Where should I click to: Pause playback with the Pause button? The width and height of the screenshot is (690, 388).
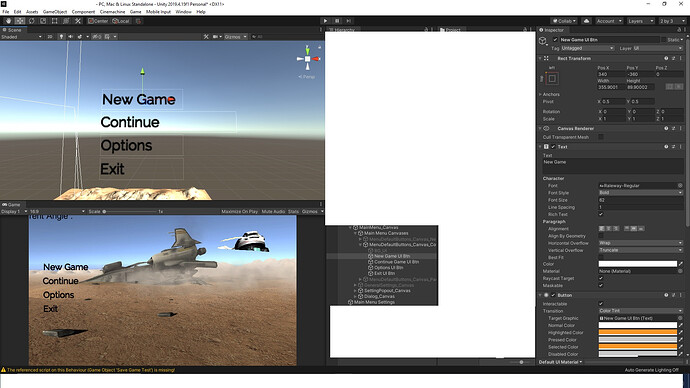(x=337, y=21)
